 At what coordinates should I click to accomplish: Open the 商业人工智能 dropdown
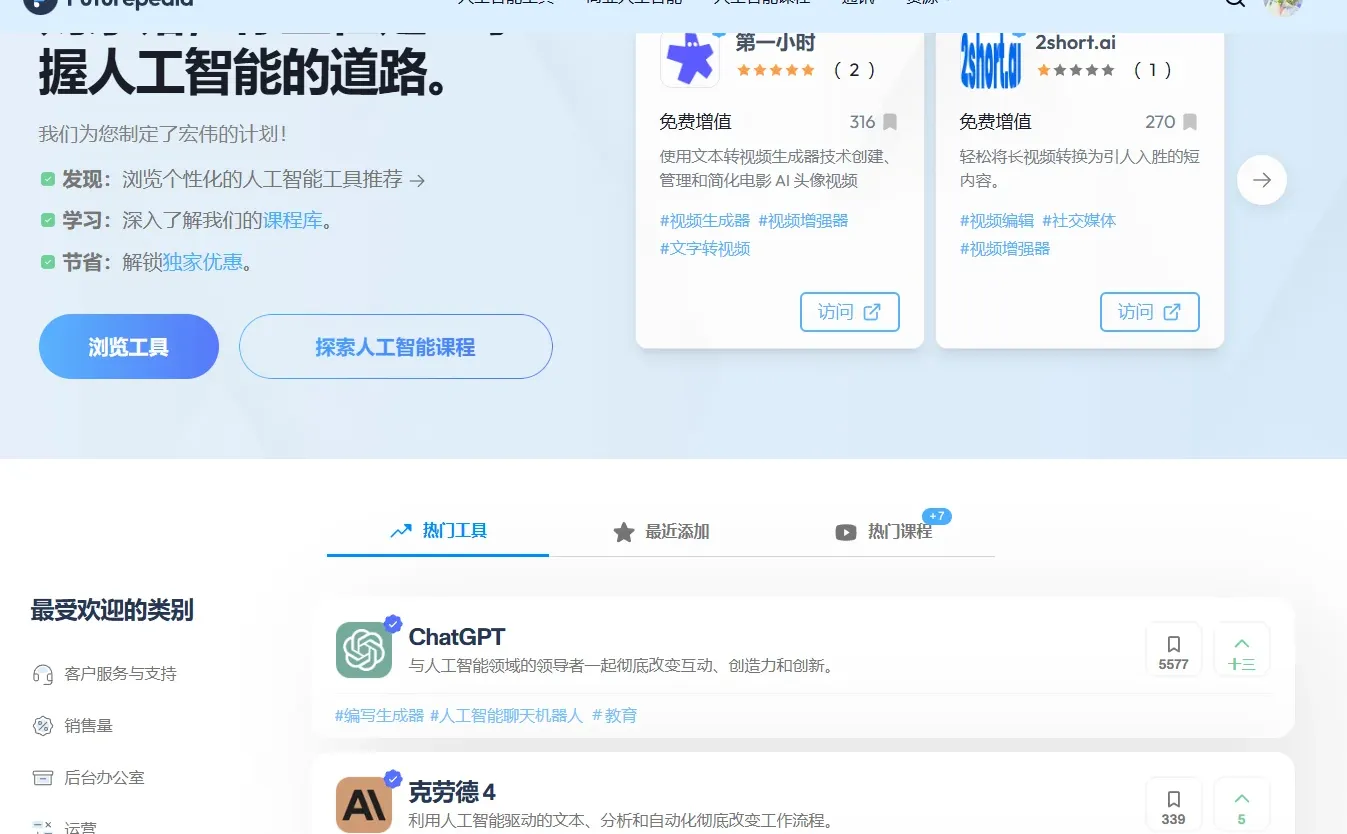632,3
